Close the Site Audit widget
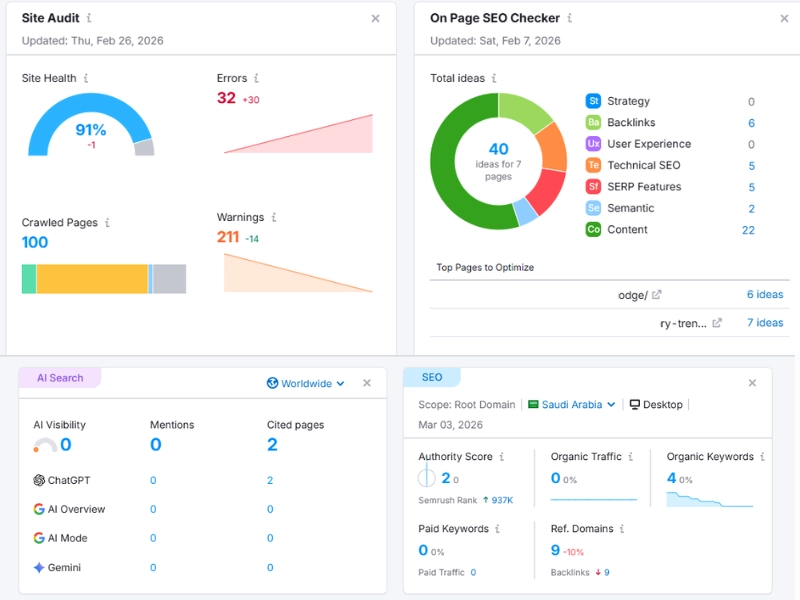800x600 pixels. point(375,18)
